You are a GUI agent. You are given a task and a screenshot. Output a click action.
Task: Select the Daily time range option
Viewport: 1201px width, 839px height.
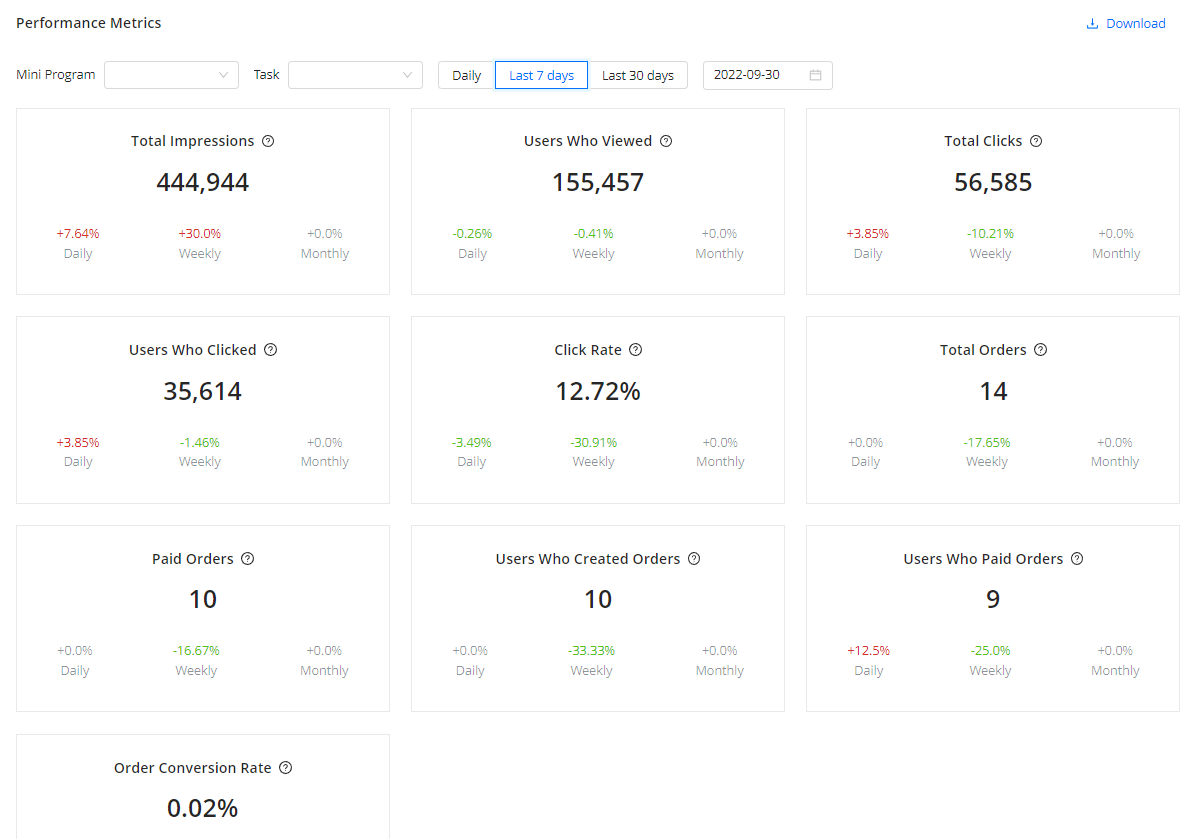466,75
